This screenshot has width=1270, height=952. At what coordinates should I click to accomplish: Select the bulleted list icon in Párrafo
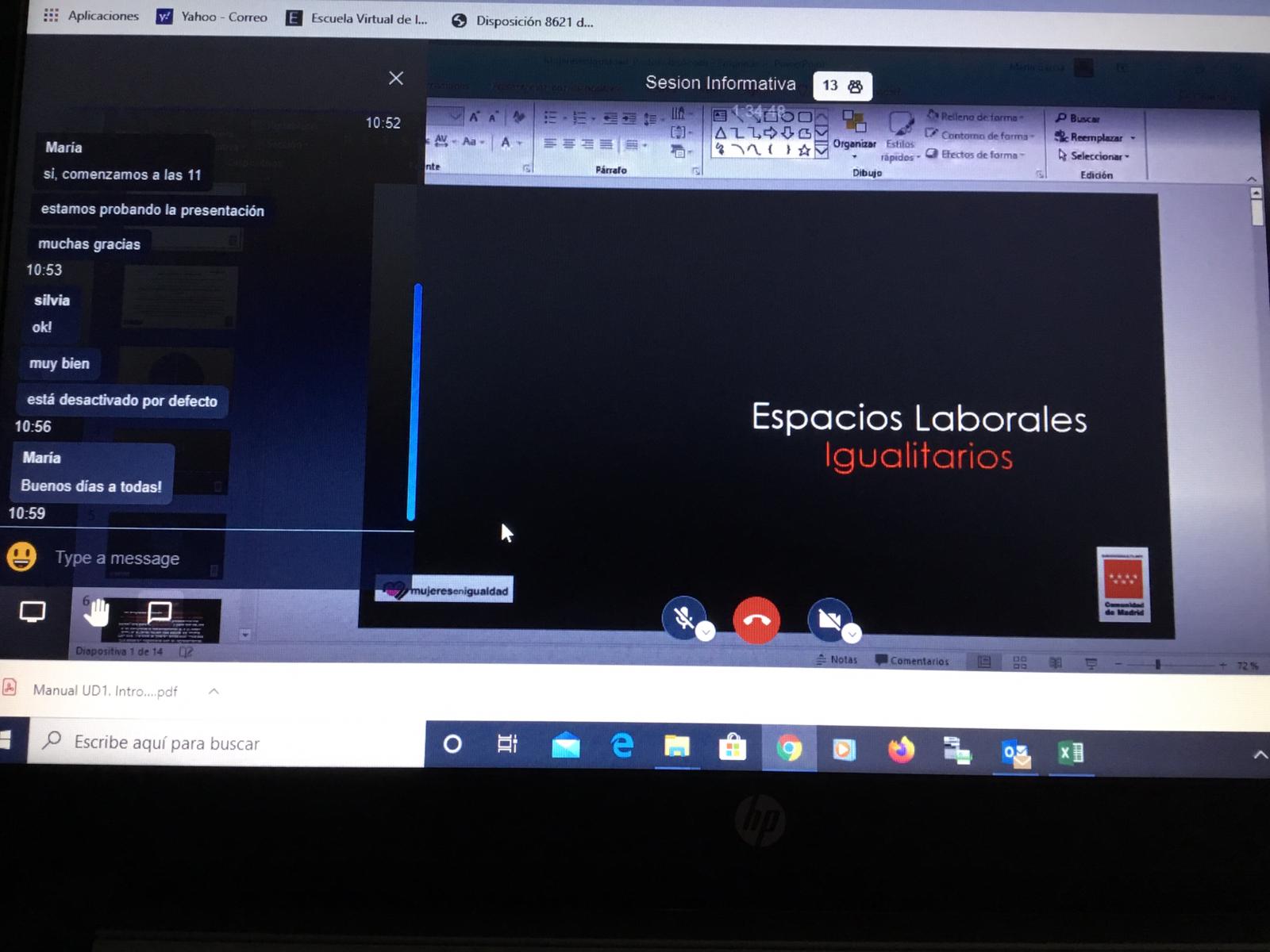click(552, 118)
